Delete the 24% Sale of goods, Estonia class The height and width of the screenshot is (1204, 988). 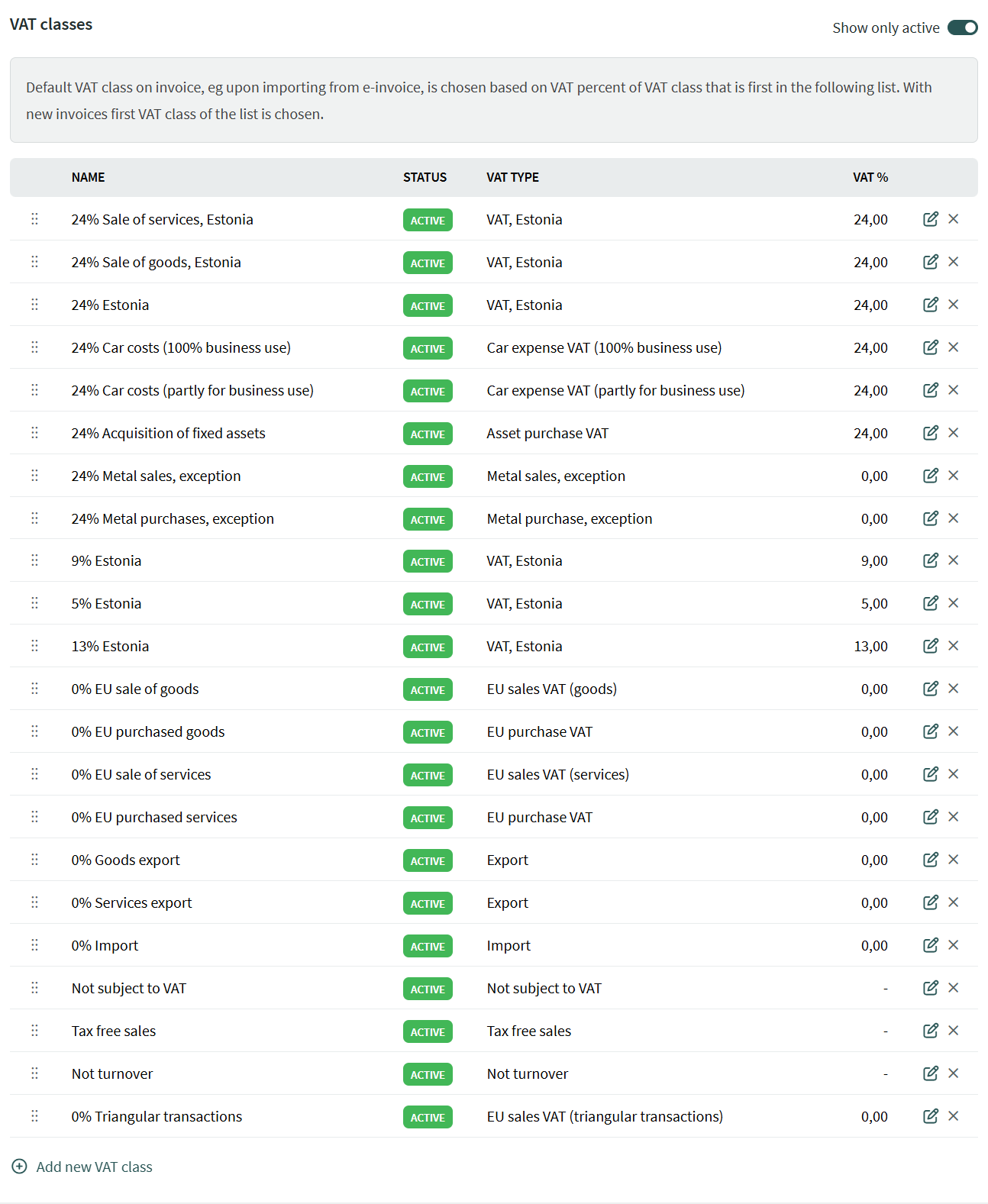[953, 262]
